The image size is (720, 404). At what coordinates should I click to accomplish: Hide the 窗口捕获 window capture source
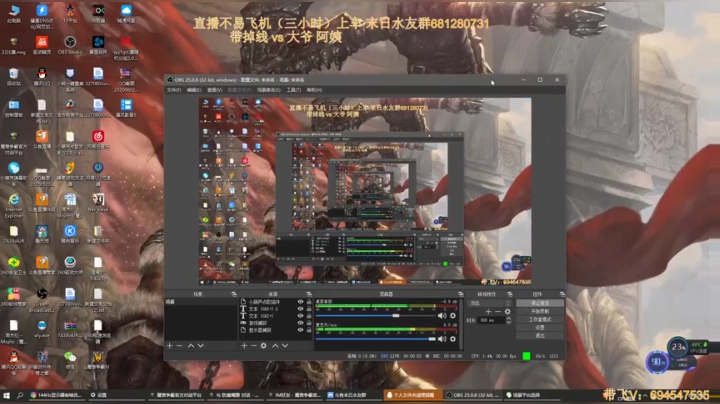(x=300, y=323)
